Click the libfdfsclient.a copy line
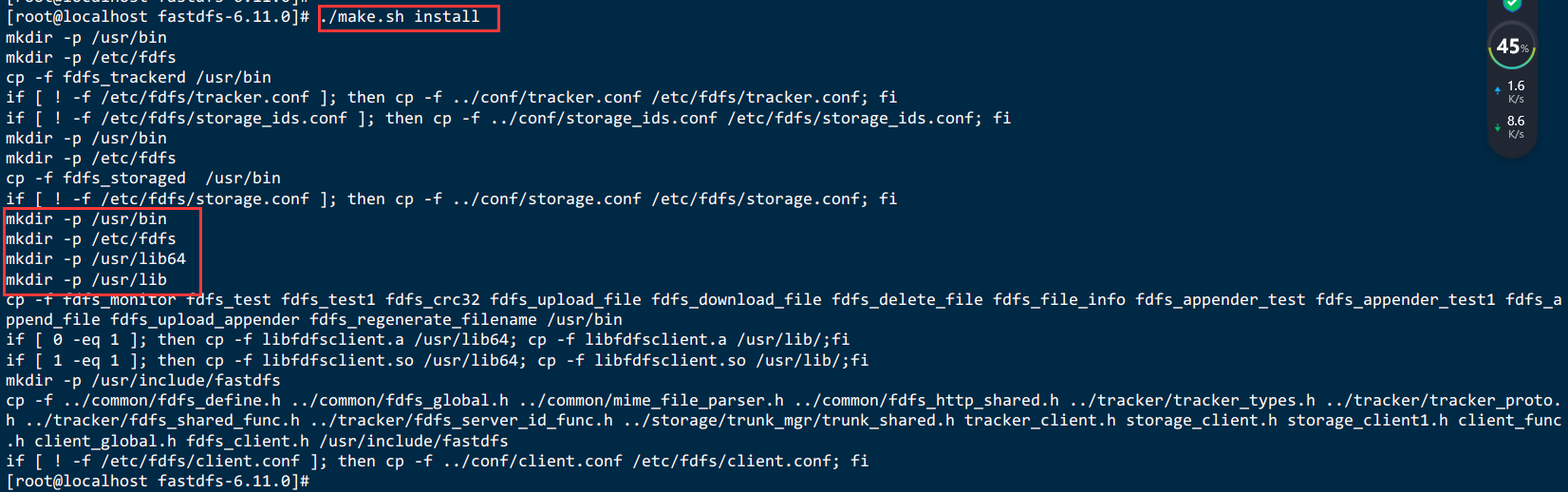 [428, 340]
